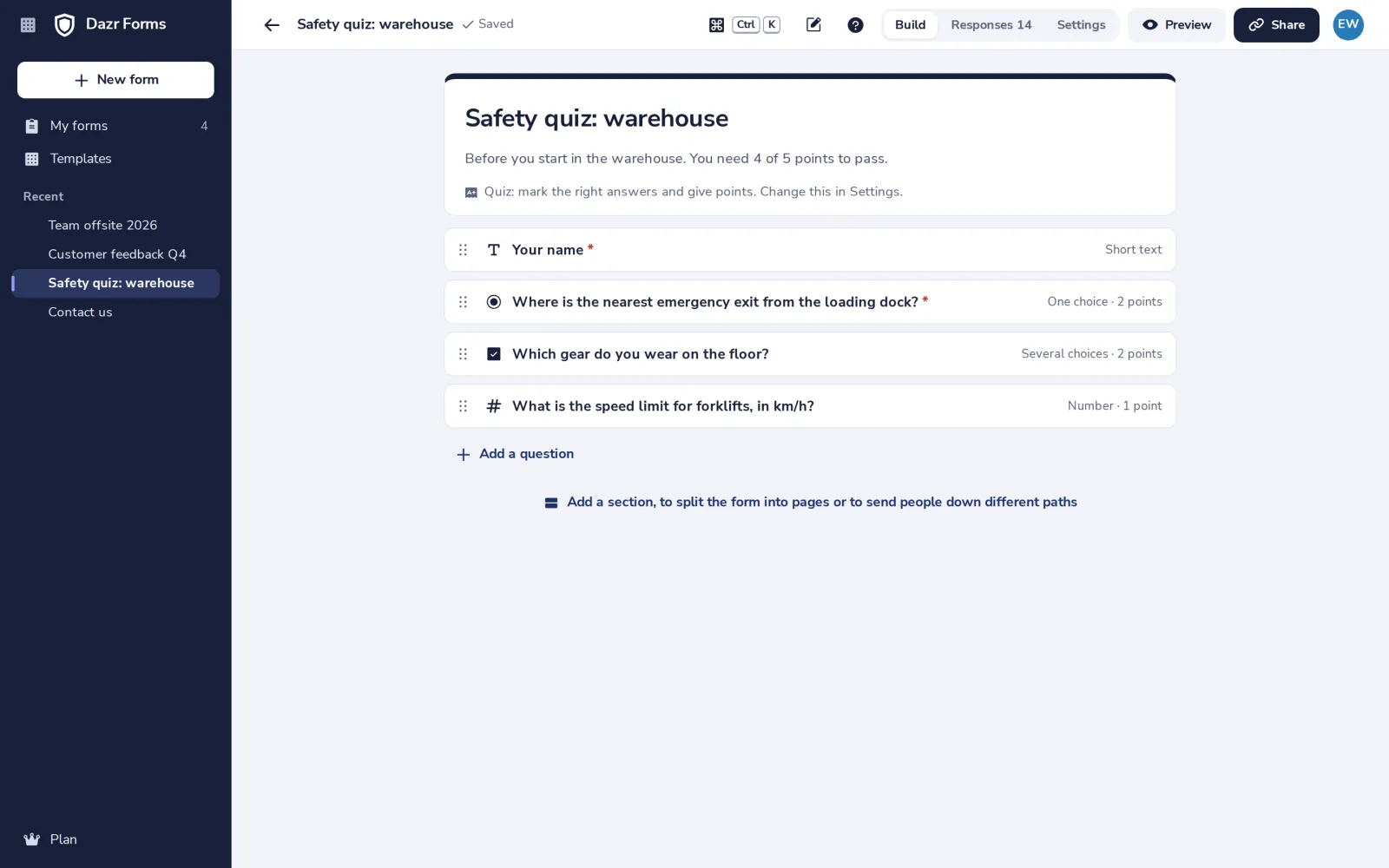This screenshot has height=868, width=1389.
Task: Click the One choice · 2 points label
Action: [1104, 302]
